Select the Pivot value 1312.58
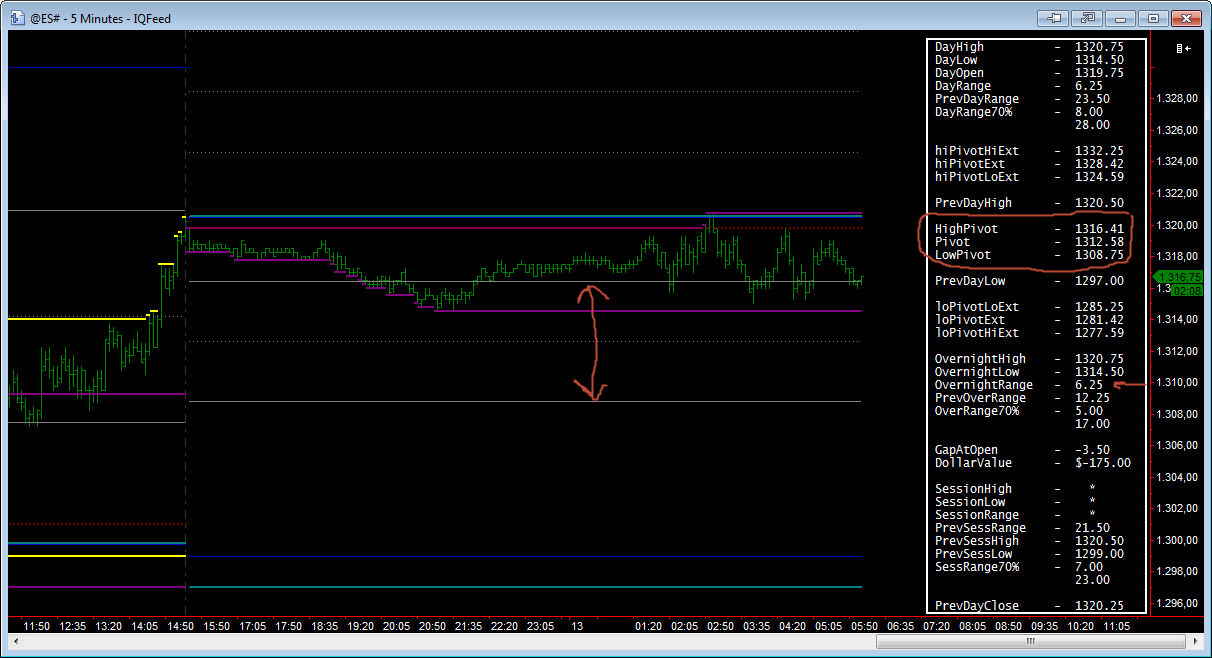 1099,242
